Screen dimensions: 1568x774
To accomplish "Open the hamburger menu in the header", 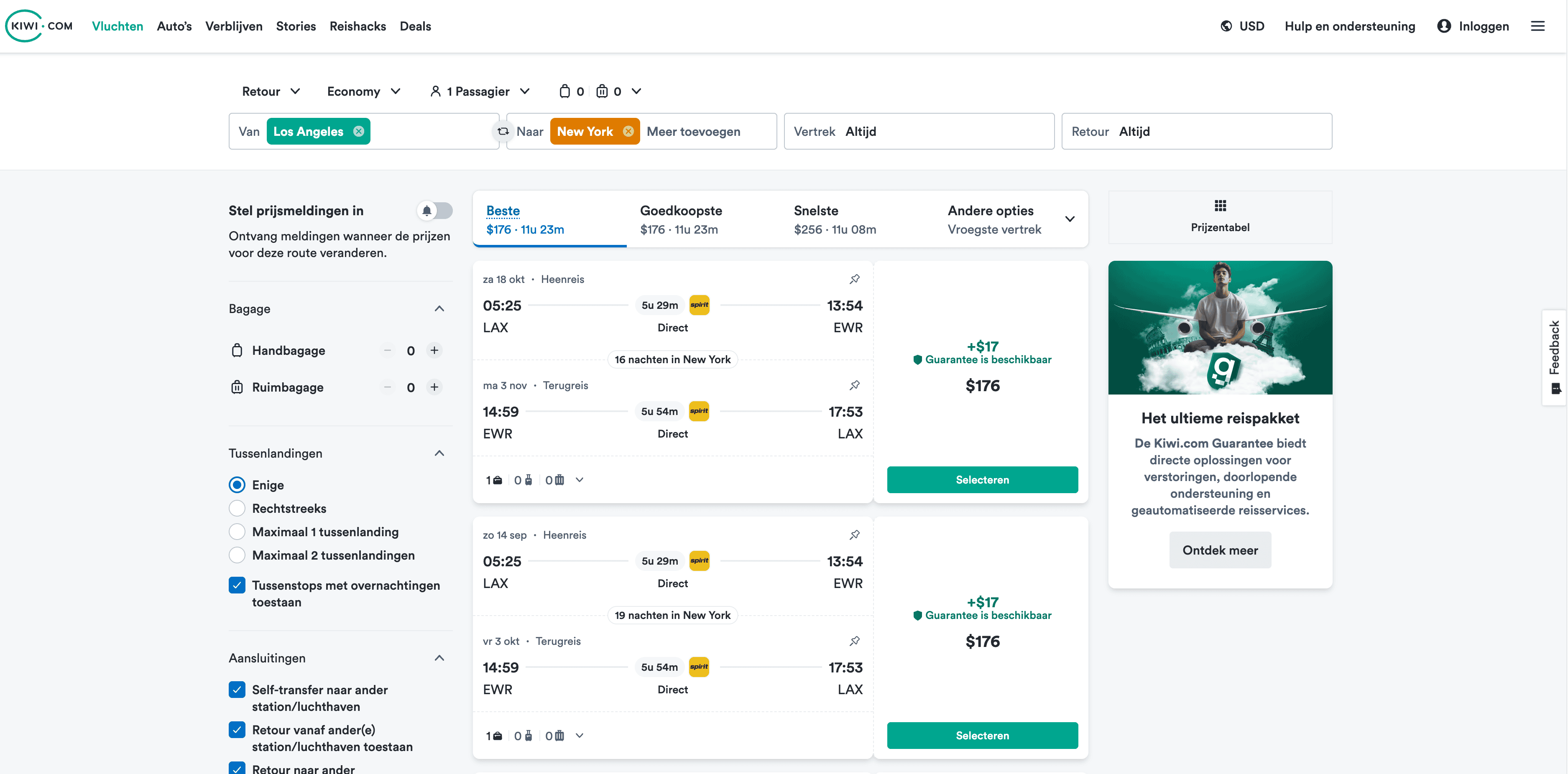I will [1537, 26].
